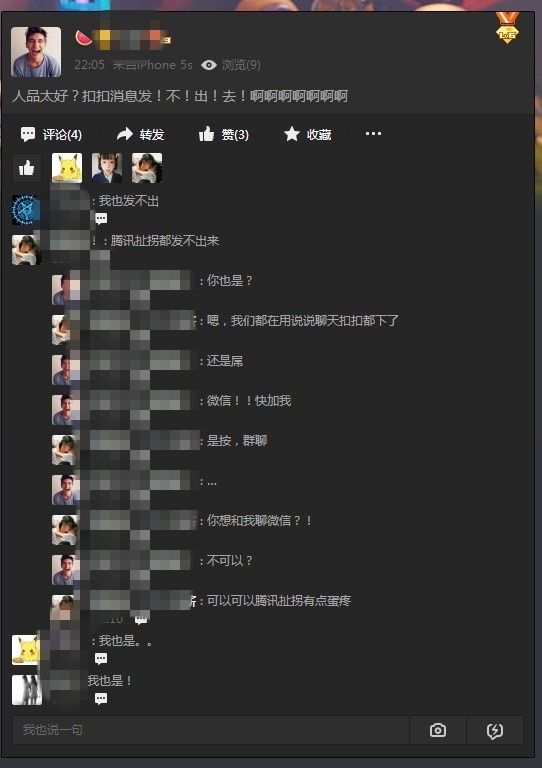Click the lightning bubble icon beside camera
The height and width of the screenshot is (768, 542).
pos(495,730)
